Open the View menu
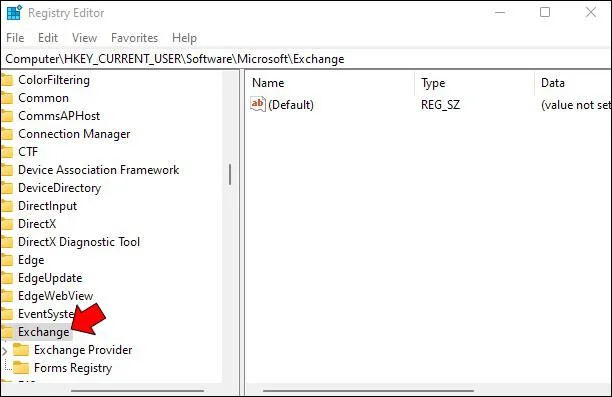The image size is (612, 397). click(84, 38)
